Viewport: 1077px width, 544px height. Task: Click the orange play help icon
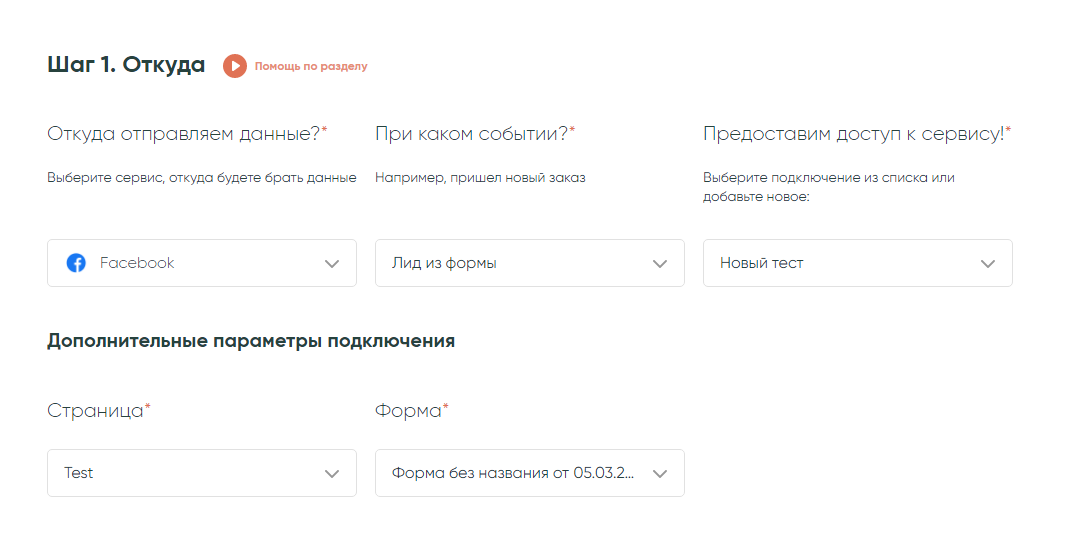click(x=234, y=66)
